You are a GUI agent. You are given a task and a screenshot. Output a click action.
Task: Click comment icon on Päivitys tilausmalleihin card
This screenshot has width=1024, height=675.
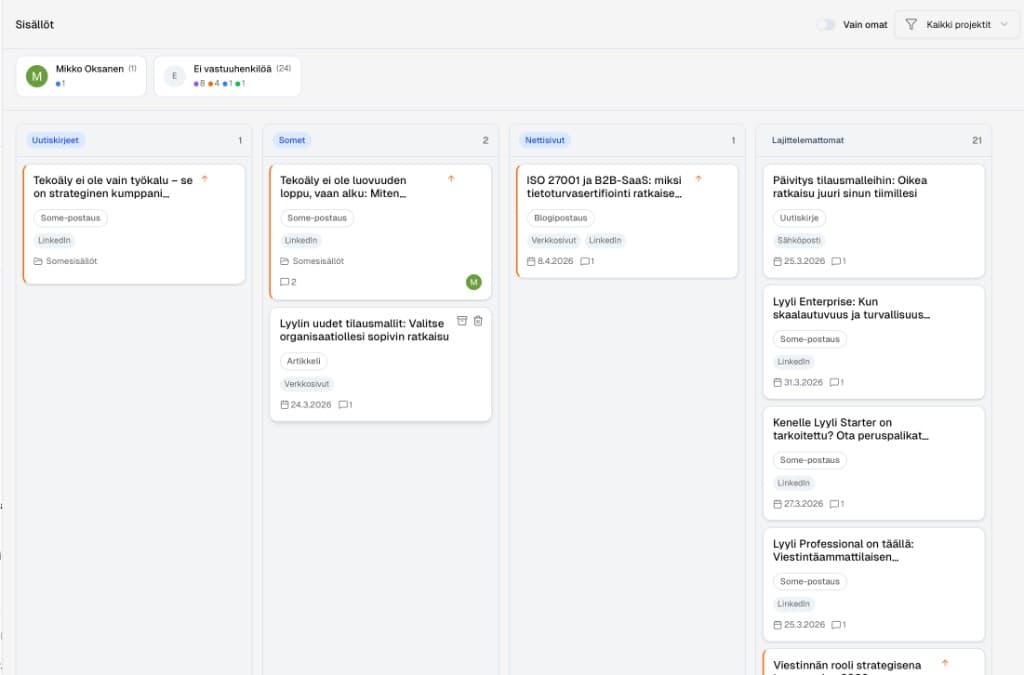pyautogui.click(x=836, y=261)
